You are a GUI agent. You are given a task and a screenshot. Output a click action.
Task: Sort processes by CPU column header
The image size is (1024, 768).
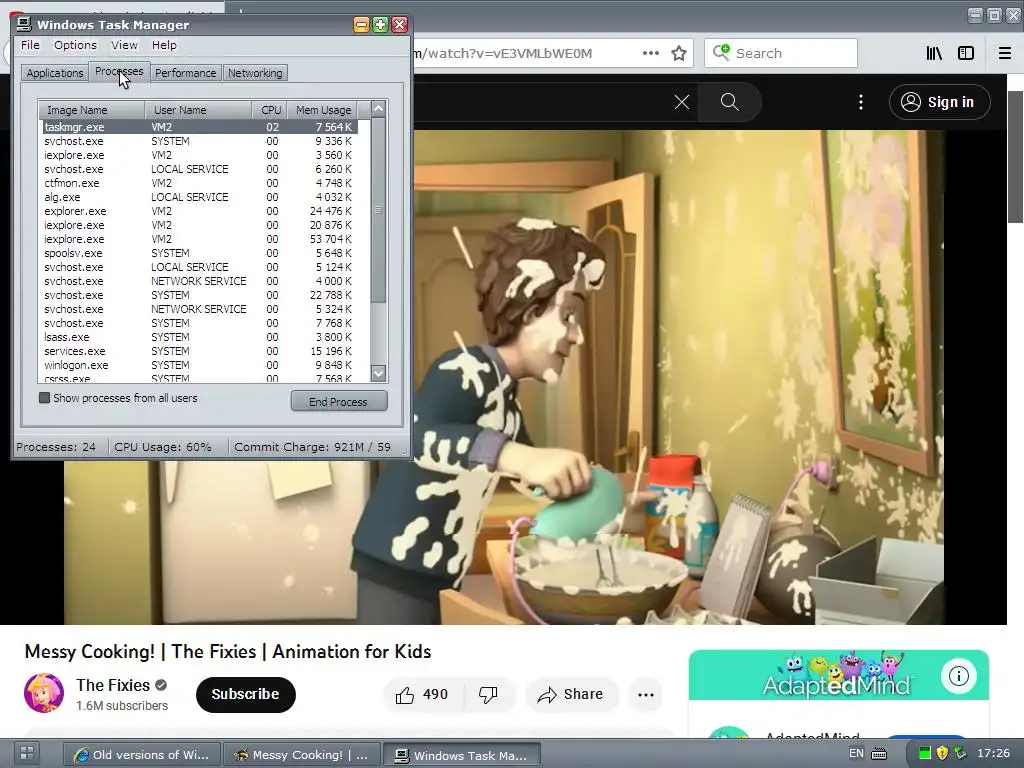(x=270, y=110)
